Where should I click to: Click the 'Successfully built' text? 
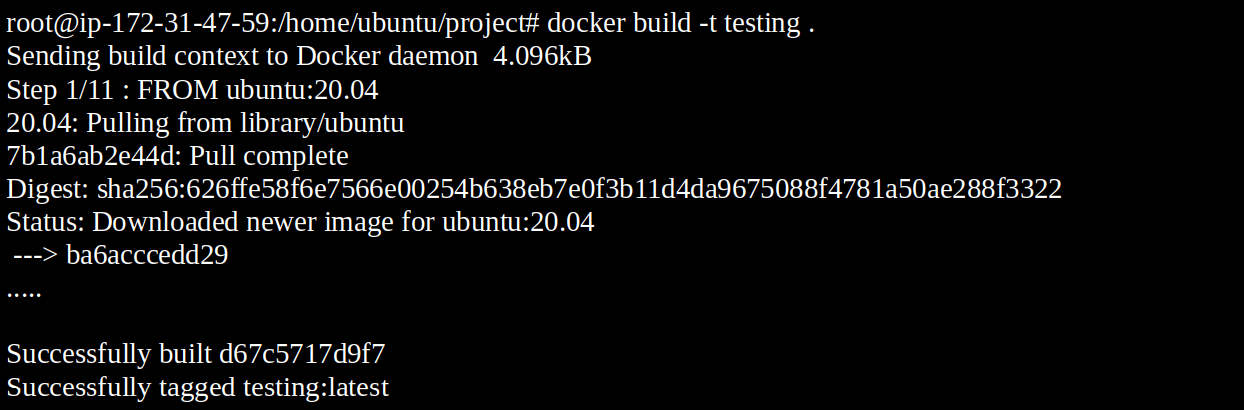[110, 354]
